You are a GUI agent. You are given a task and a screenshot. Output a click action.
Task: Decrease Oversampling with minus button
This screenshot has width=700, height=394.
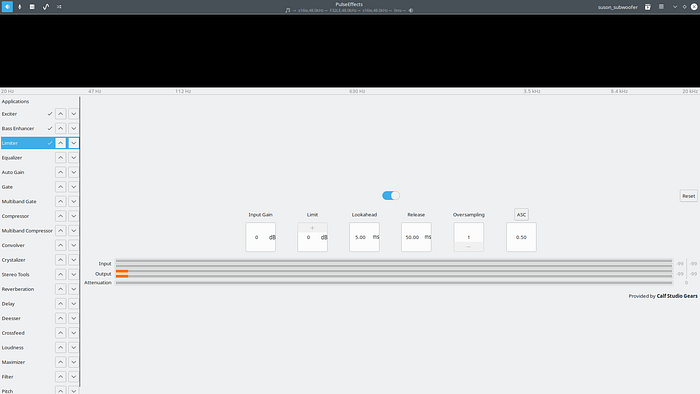coord(468,246)
